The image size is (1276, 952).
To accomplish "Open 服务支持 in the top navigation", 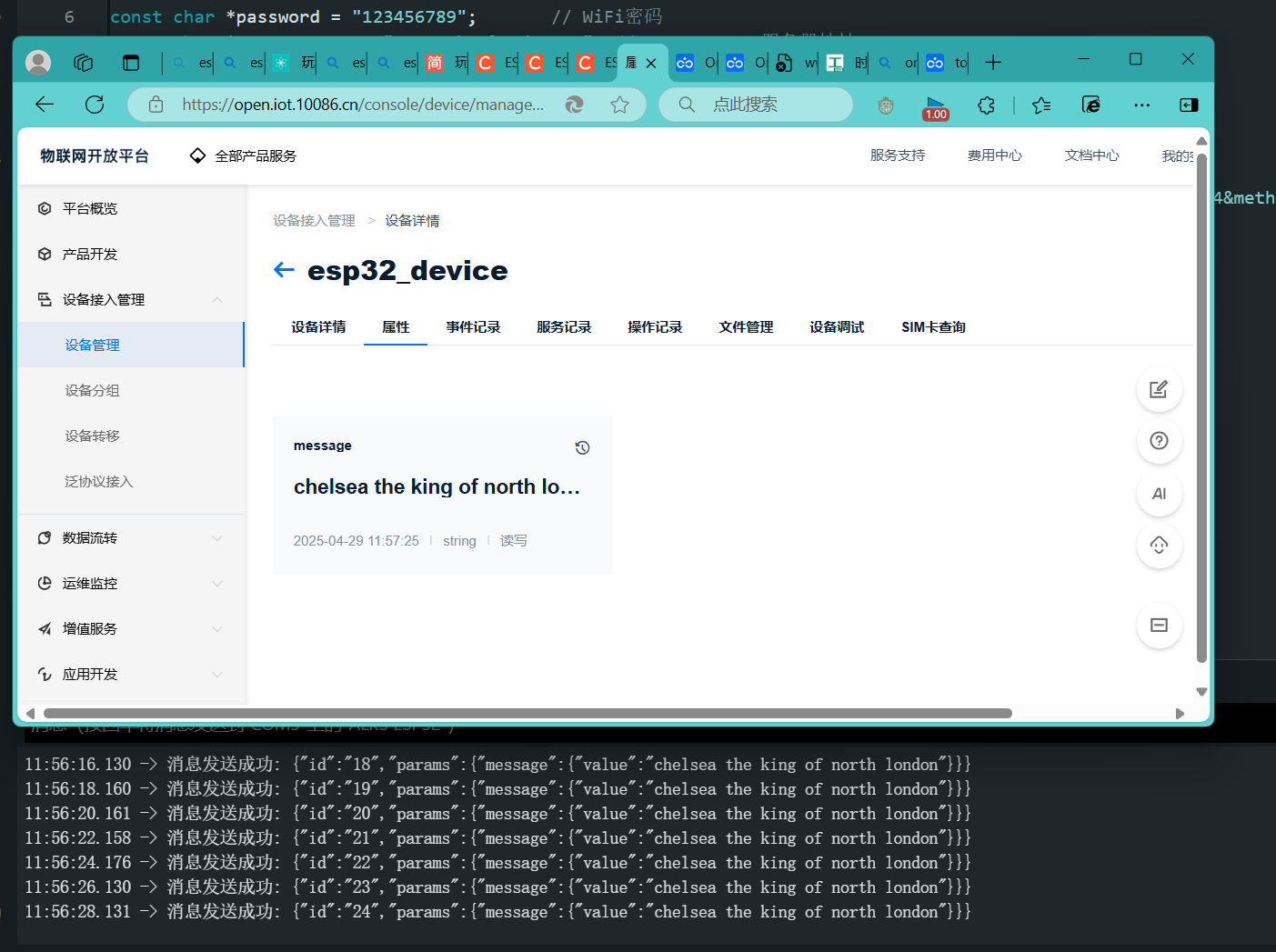I will click(x=898, y=155).
